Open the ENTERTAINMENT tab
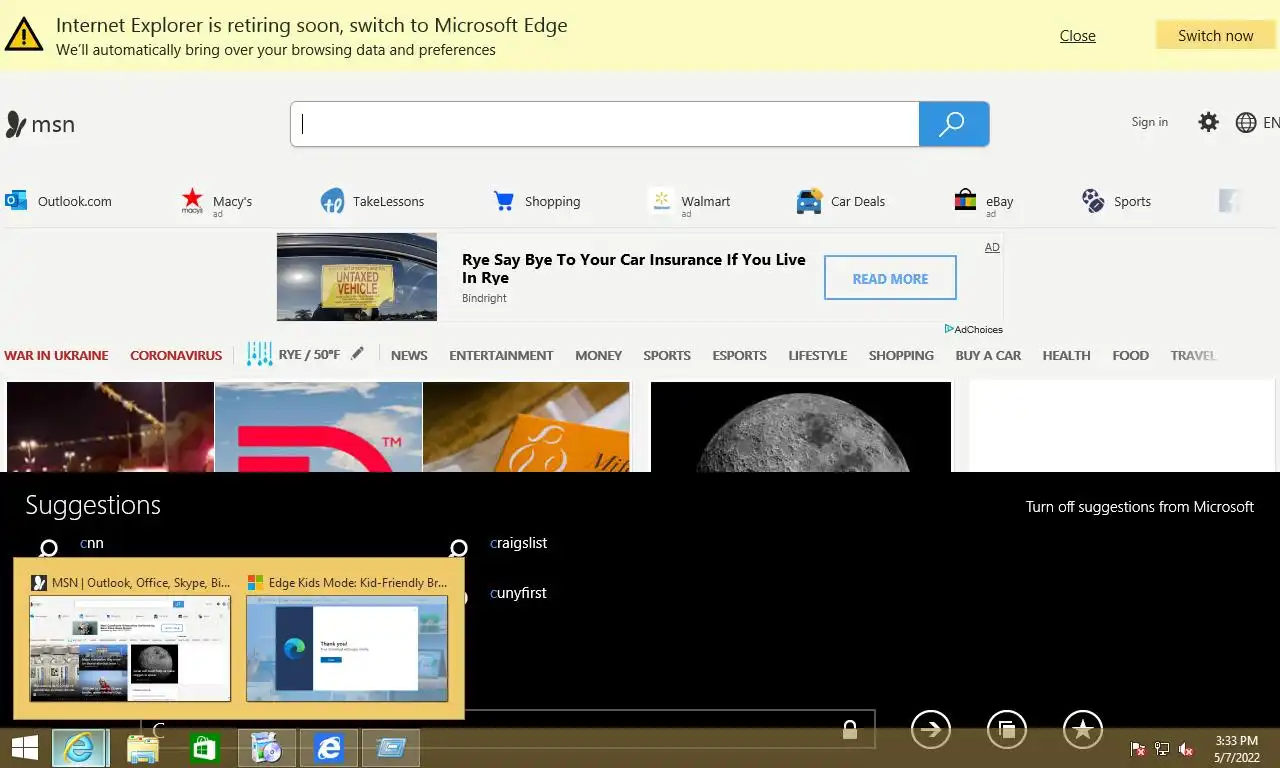The width and height of the screenshot is (1280, 768). [501, 355]
